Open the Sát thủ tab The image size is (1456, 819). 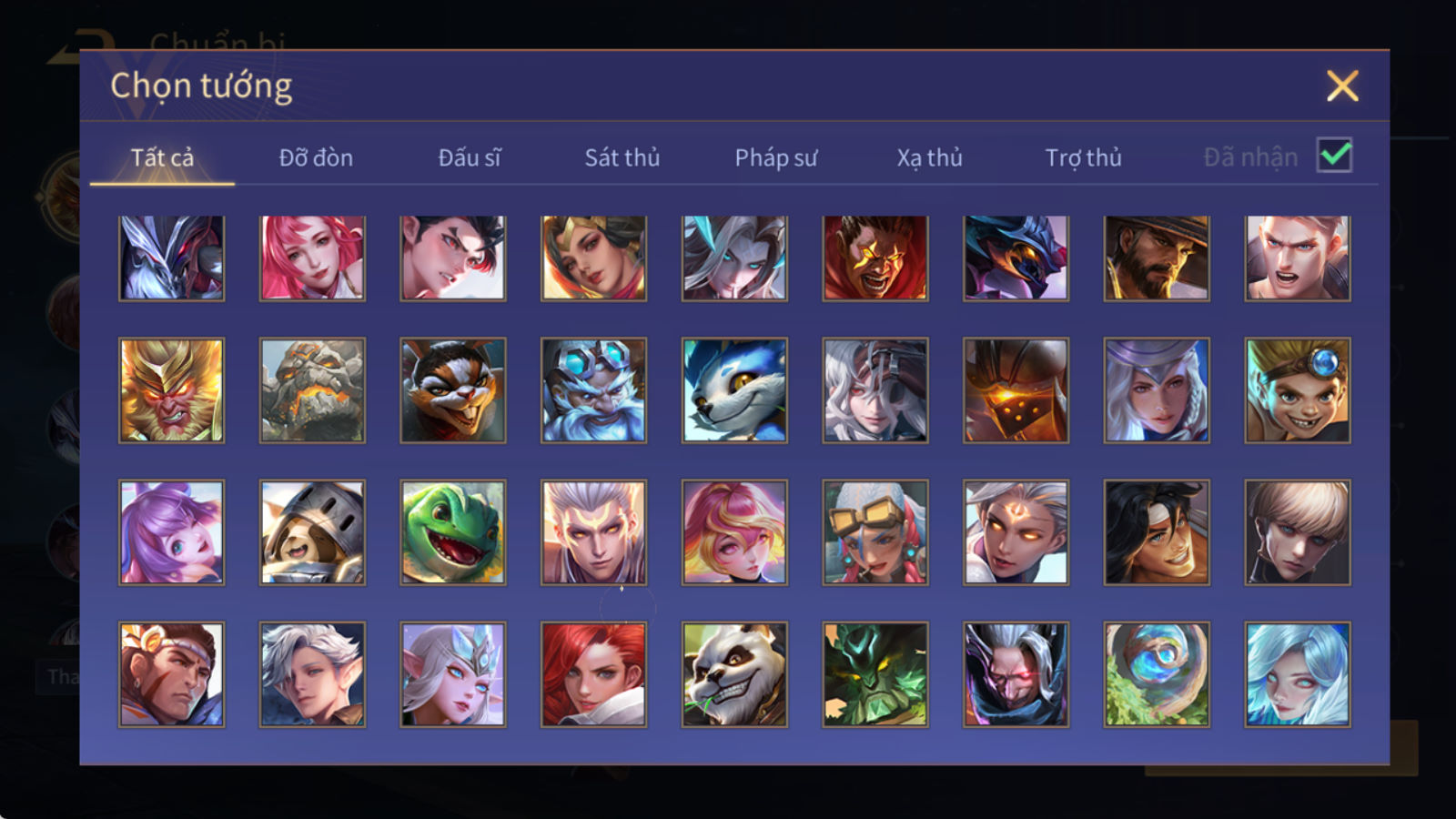tap(622, 157)
